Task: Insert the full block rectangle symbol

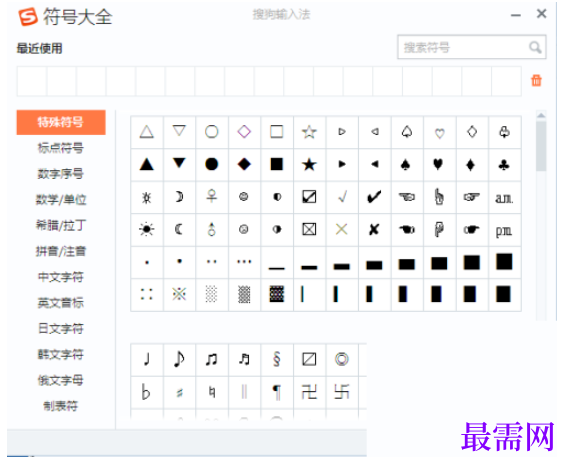Action: pyautogui.click(x=504, y=261)
